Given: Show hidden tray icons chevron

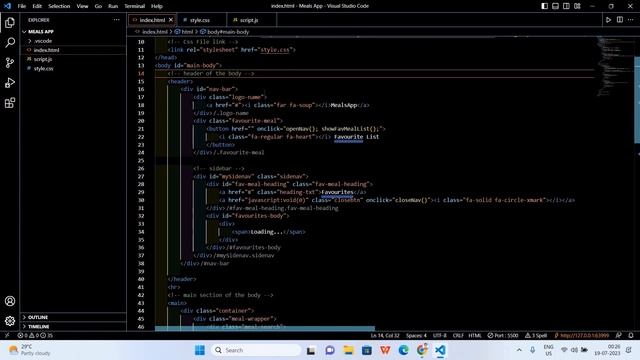Looking at the screenshot, I should pos(519,350).
